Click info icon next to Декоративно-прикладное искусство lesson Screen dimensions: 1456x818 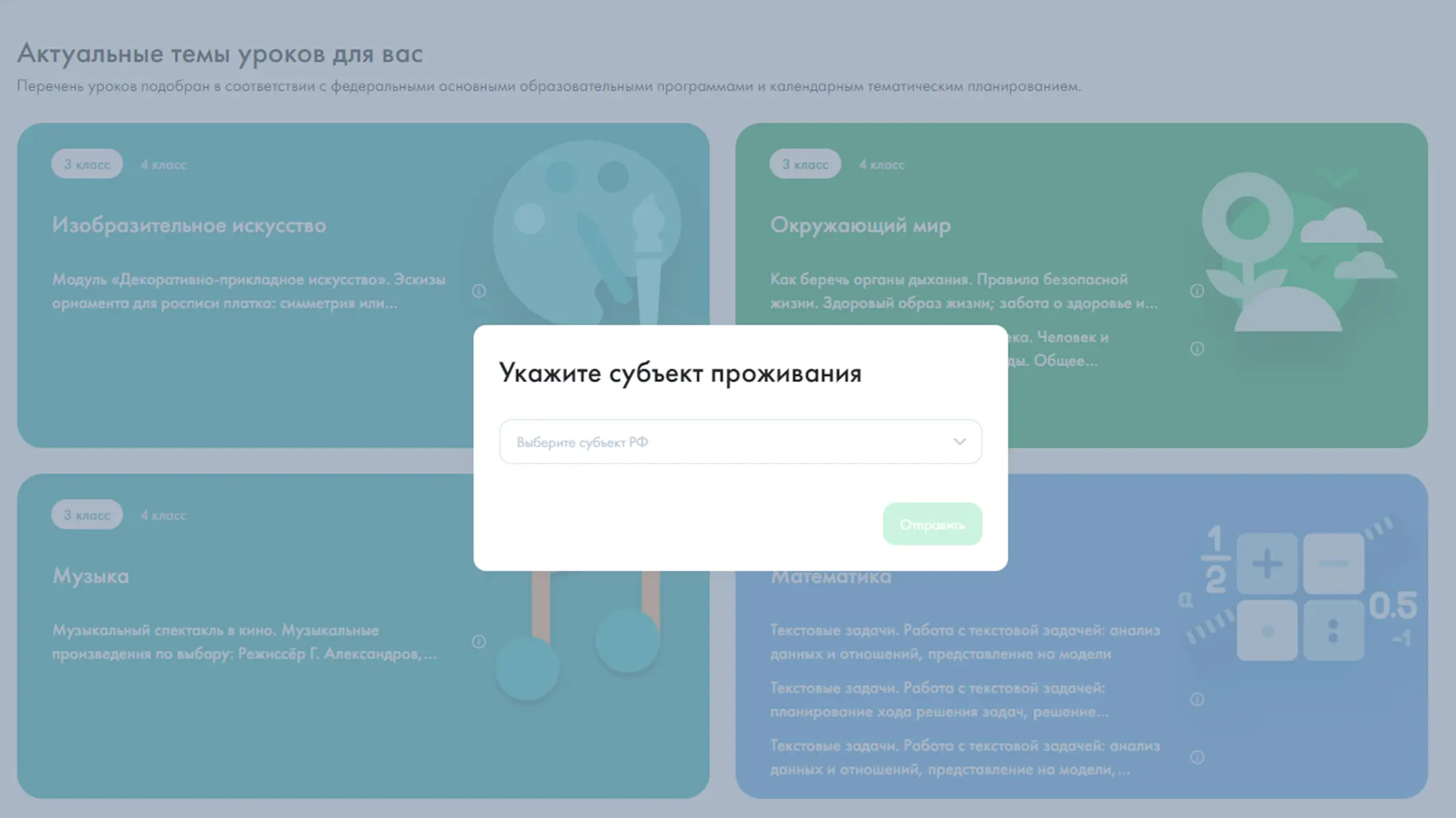(x=479, y=291)
